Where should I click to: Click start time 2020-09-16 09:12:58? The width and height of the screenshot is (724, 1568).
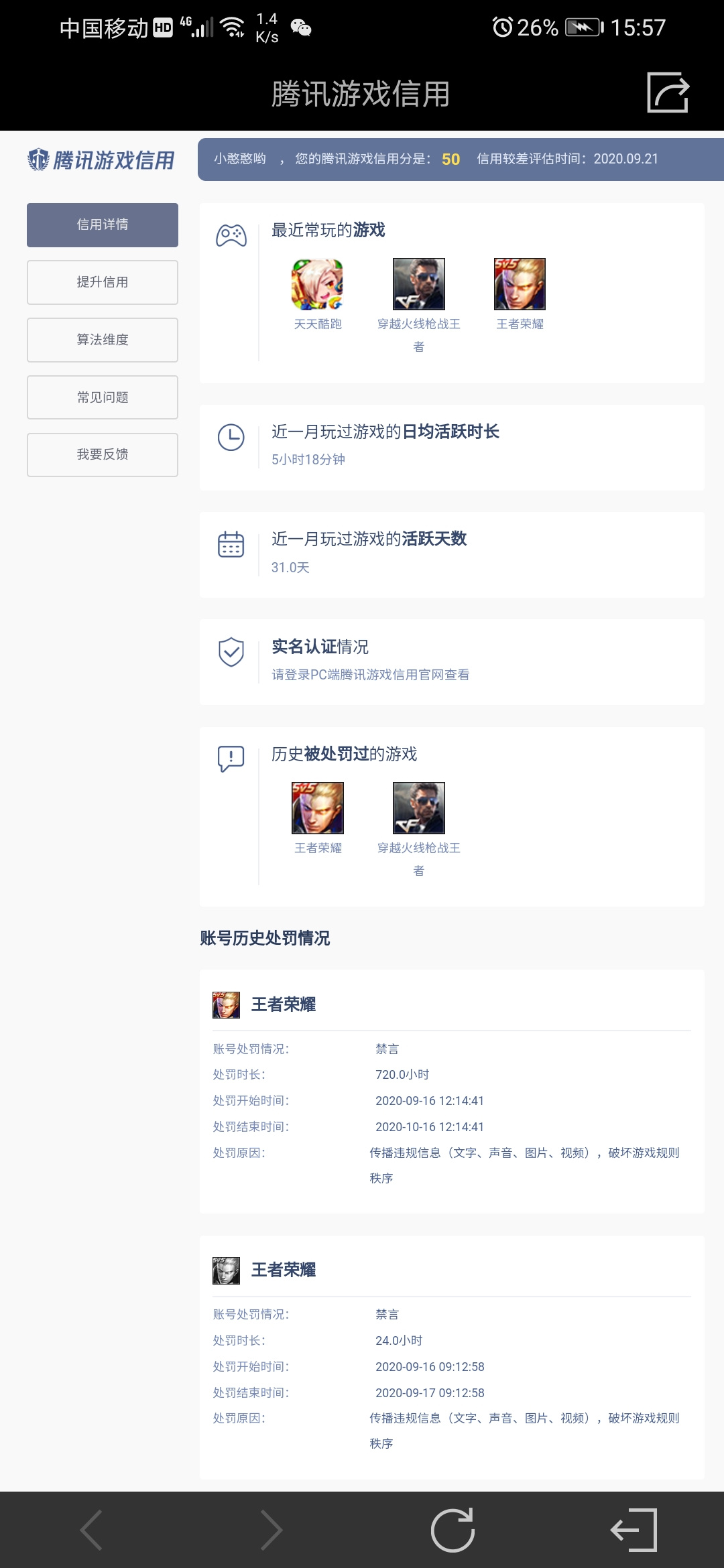click(430, 1366)
